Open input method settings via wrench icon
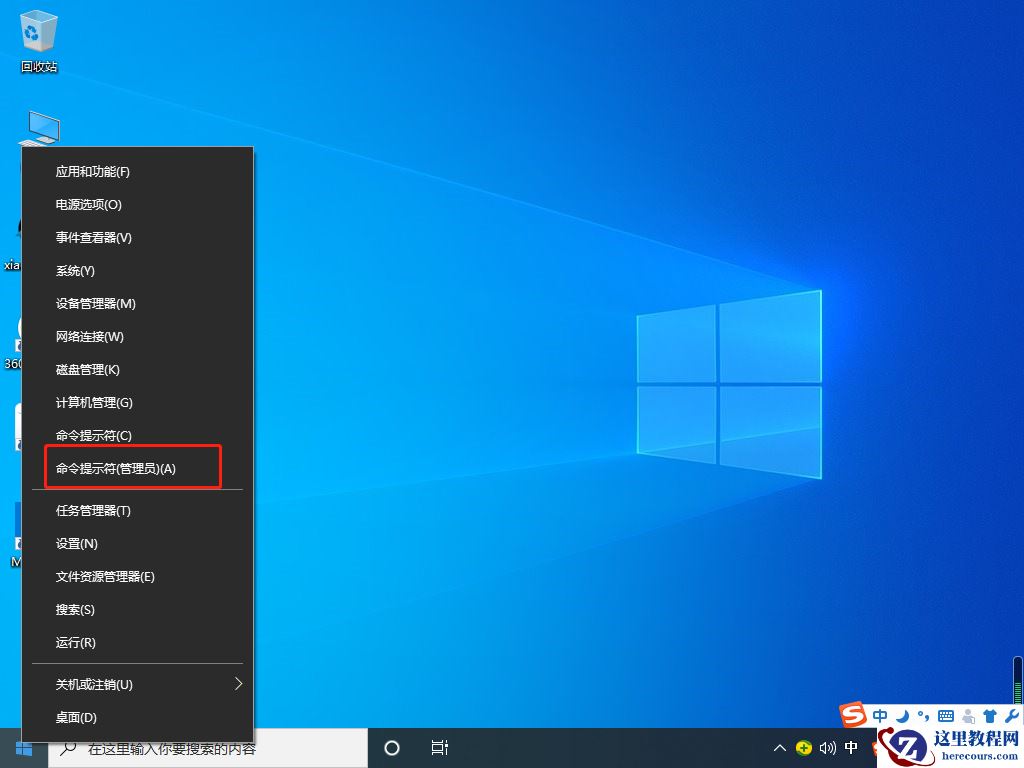Screen dimensions: 1024x768 tap(1010, 715)
